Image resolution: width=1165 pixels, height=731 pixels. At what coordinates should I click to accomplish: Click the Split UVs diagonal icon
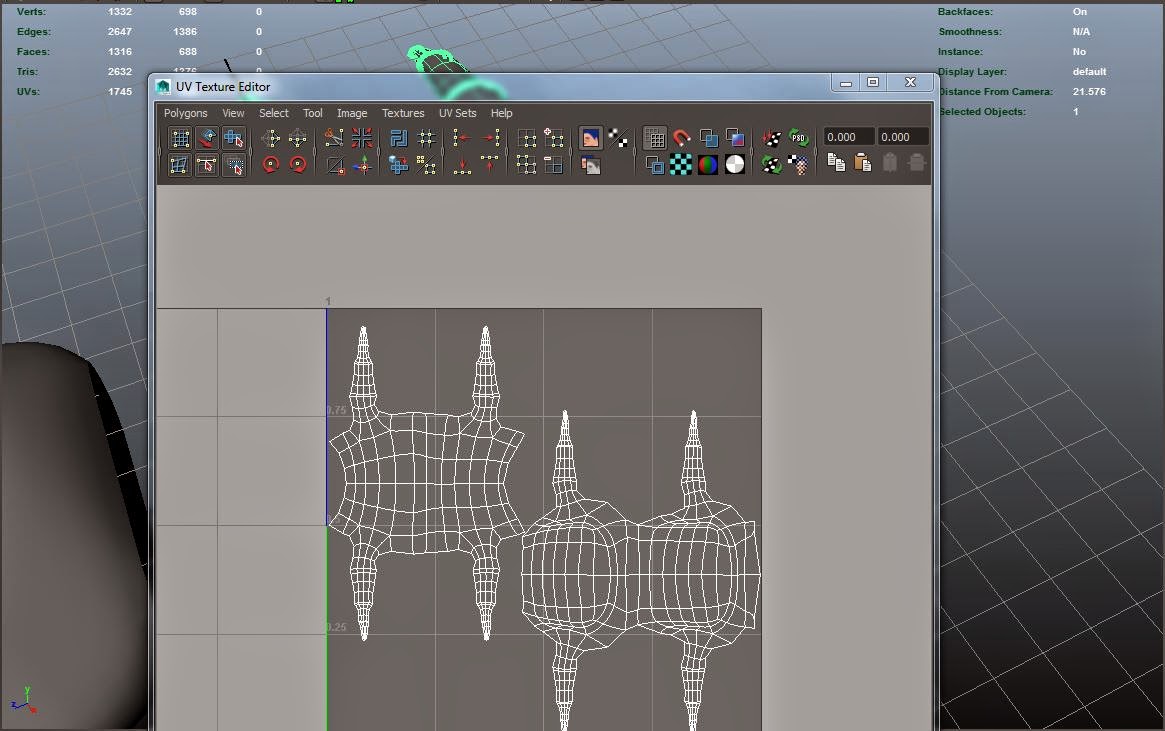pos(334,165)
